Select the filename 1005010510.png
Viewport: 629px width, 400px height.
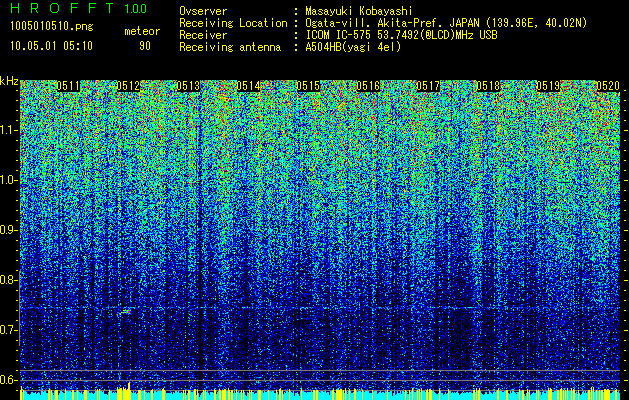tap(52, 27)
